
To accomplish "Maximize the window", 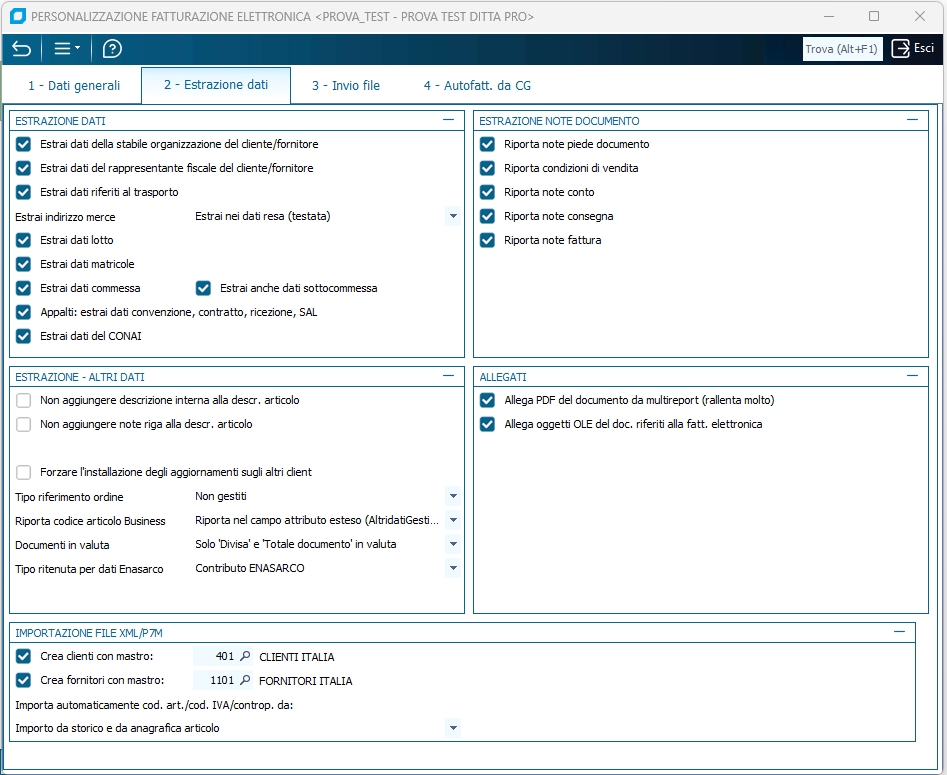I will click(x=874, y=16).
